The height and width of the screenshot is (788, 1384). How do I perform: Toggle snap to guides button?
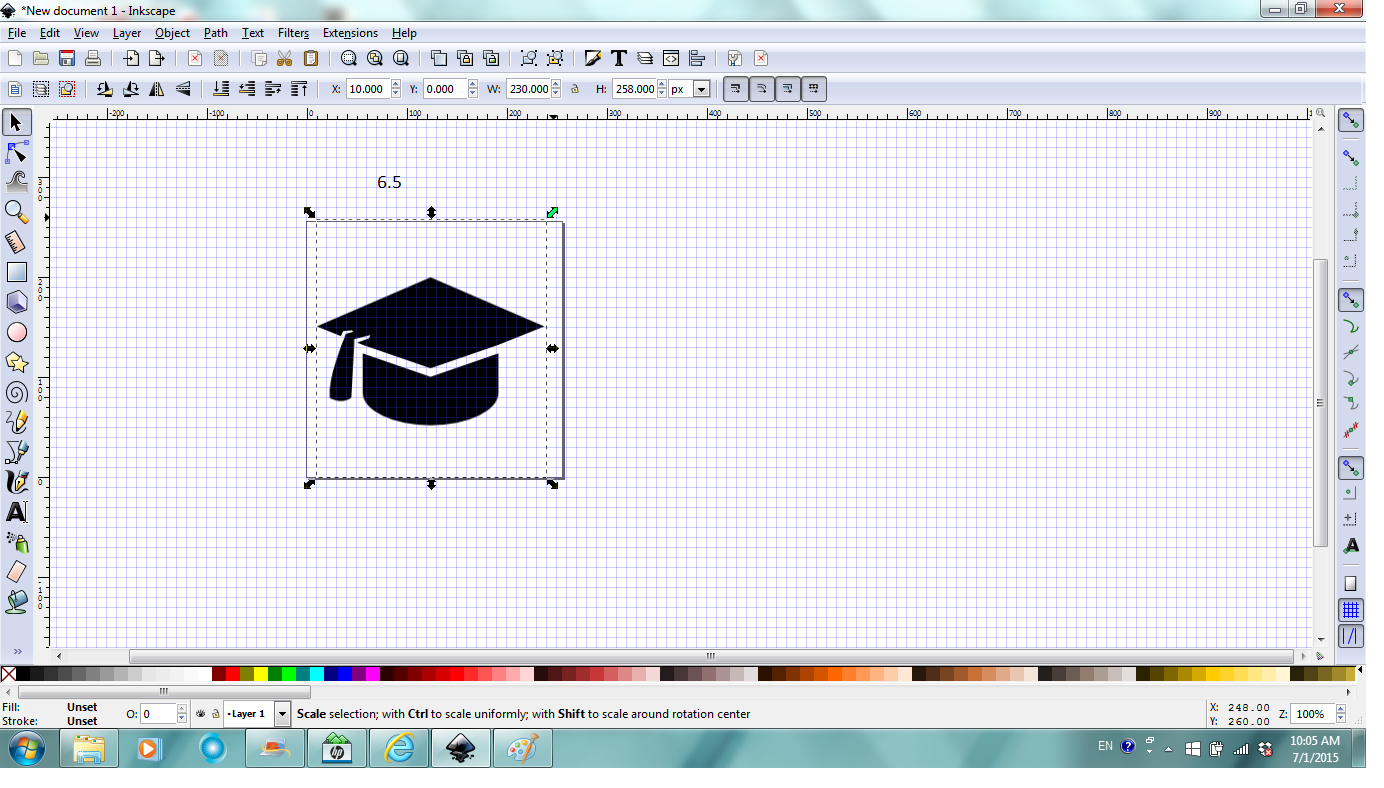1351,635
